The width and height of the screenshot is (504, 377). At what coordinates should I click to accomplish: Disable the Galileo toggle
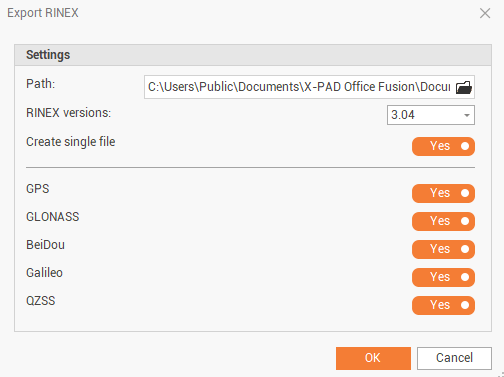443,277
